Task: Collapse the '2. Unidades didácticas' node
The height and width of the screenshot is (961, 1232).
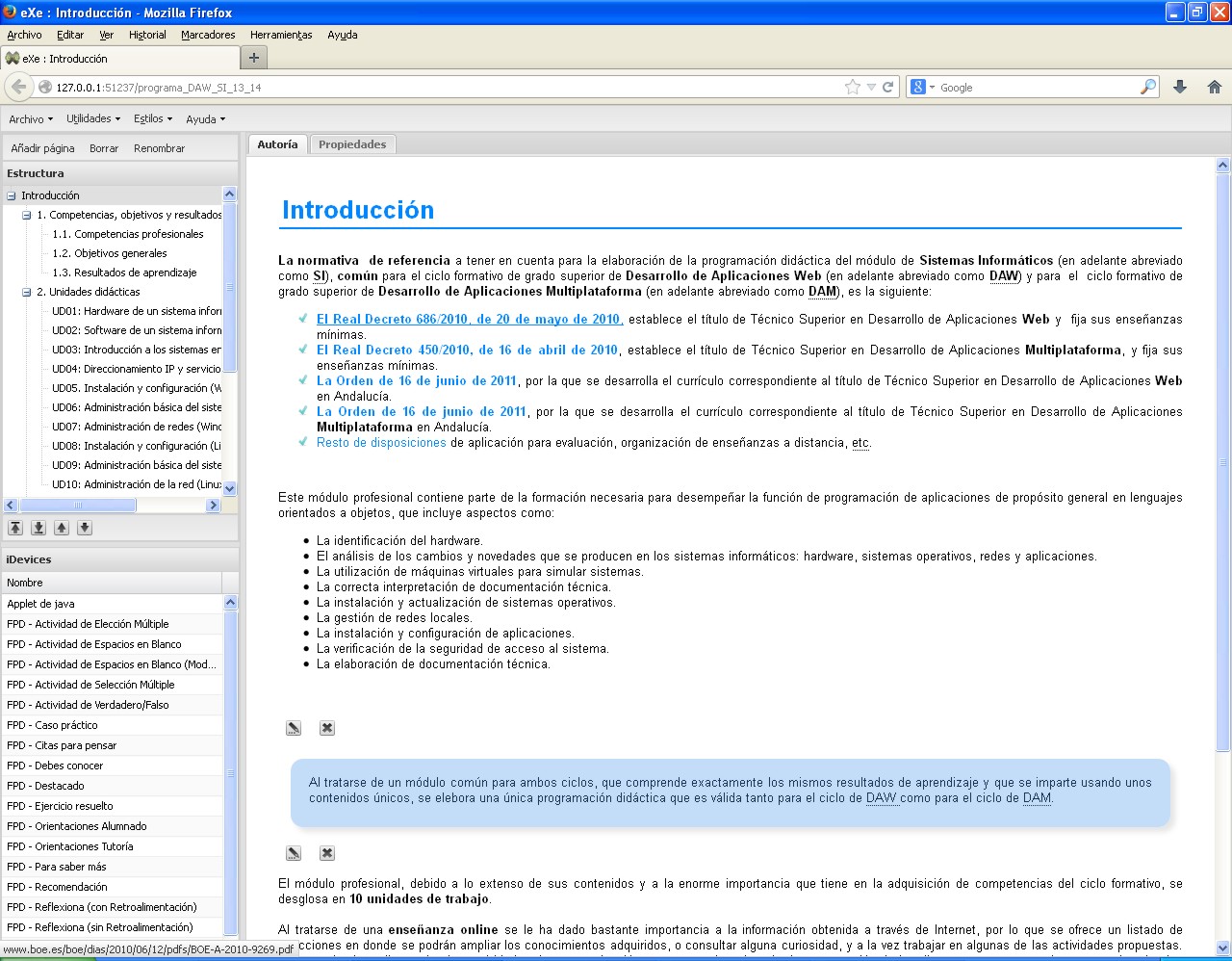Action: point(27,292)
